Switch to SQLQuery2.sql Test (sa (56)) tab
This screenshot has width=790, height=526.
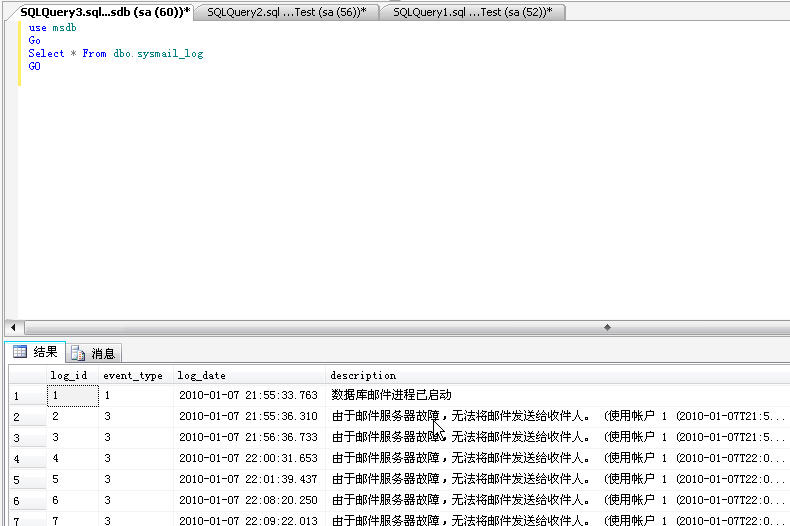[286, 12]
